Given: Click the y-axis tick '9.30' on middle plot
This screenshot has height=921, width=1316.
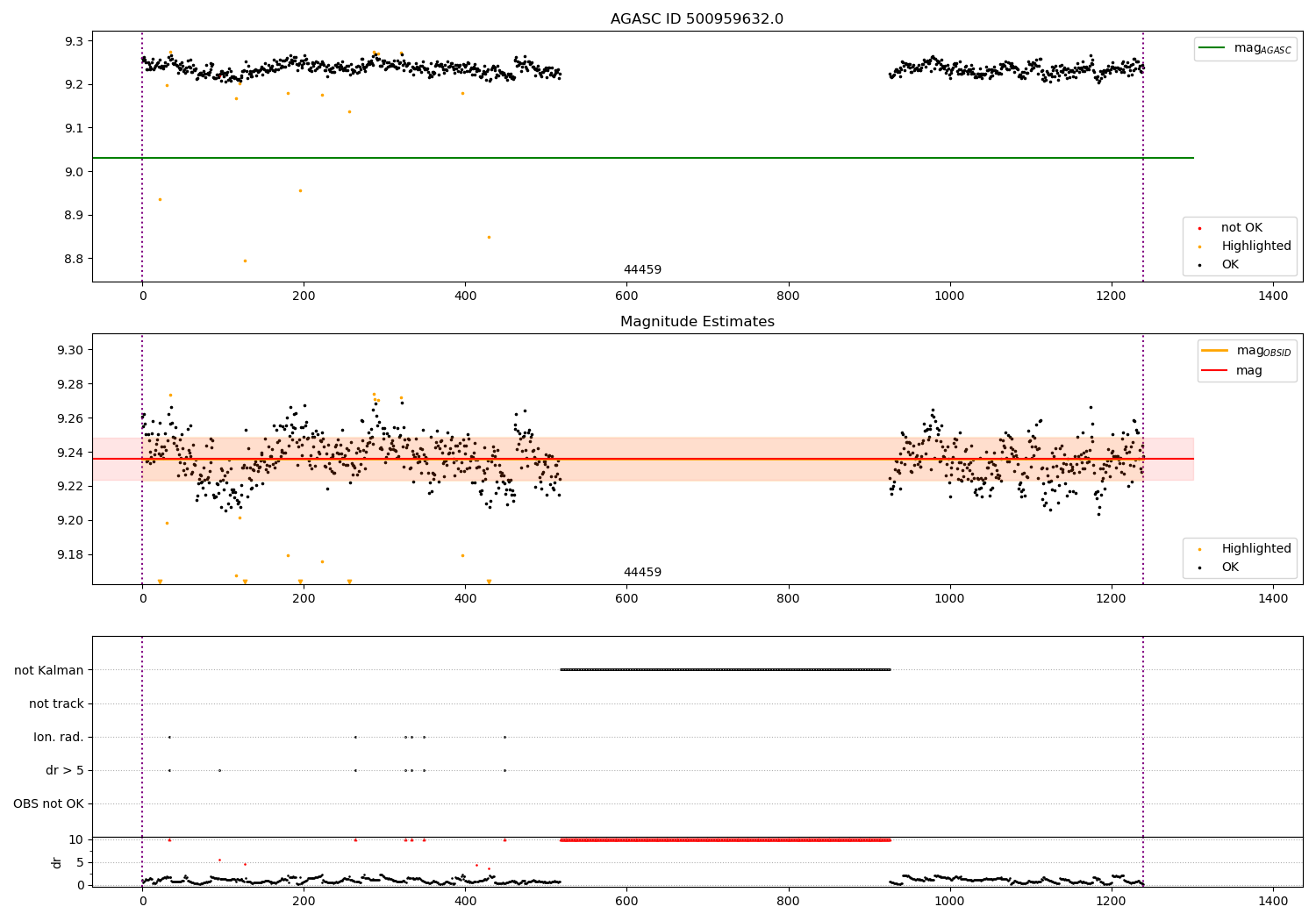Looking at the screenshot, I should tap(70, 351).
